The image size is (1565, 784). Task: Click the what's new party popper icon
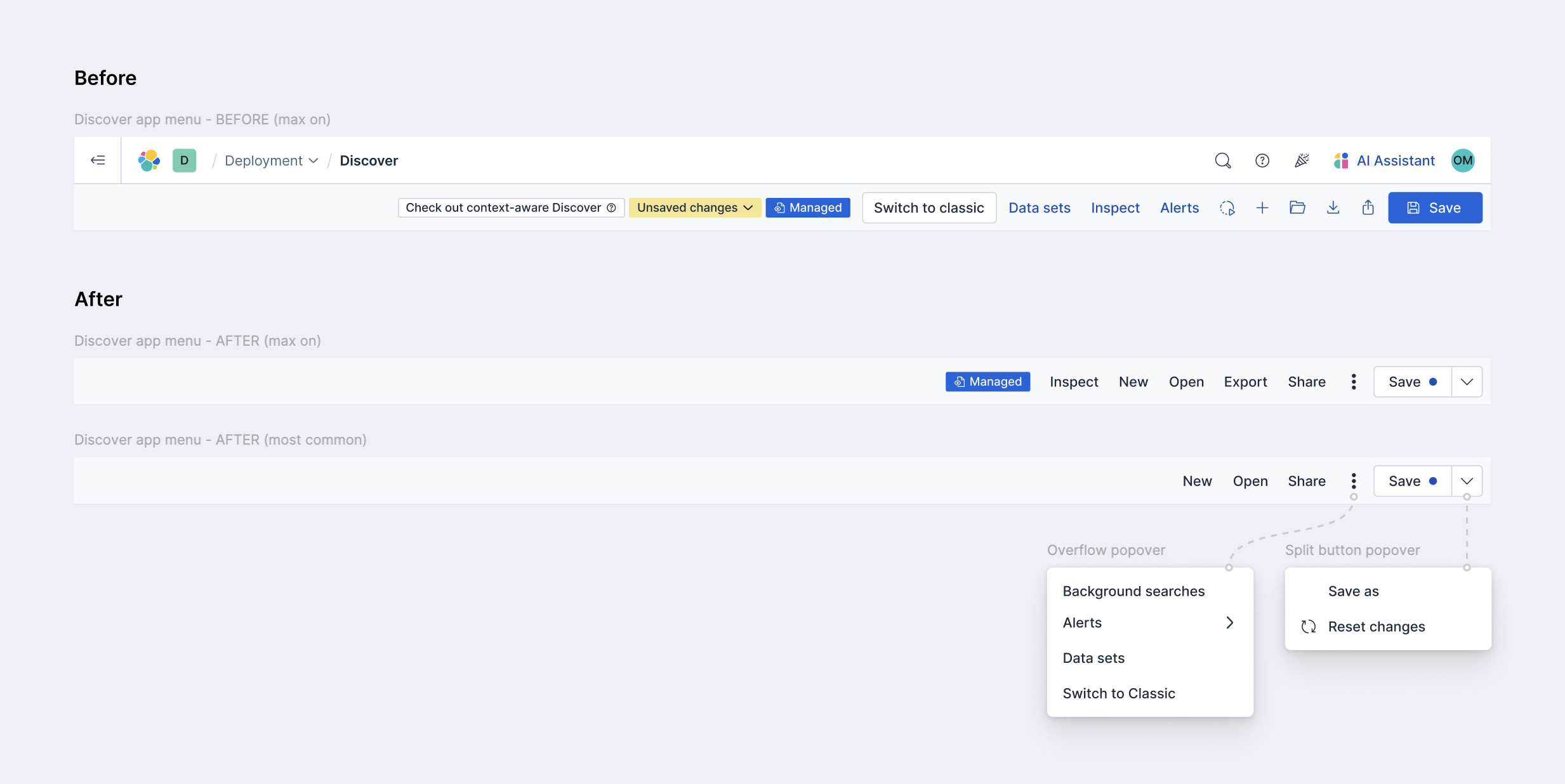click(1302, 160)
